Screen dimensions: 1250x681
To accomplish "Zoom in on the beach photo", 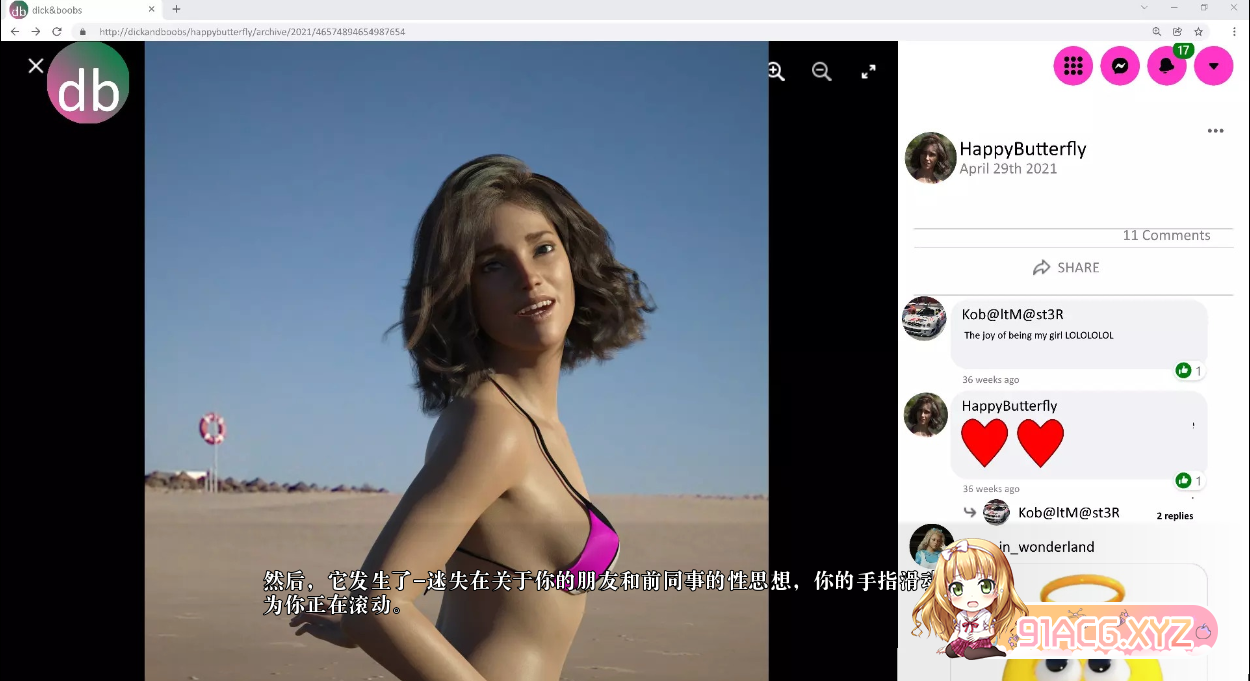I will (x=775, y=72).
